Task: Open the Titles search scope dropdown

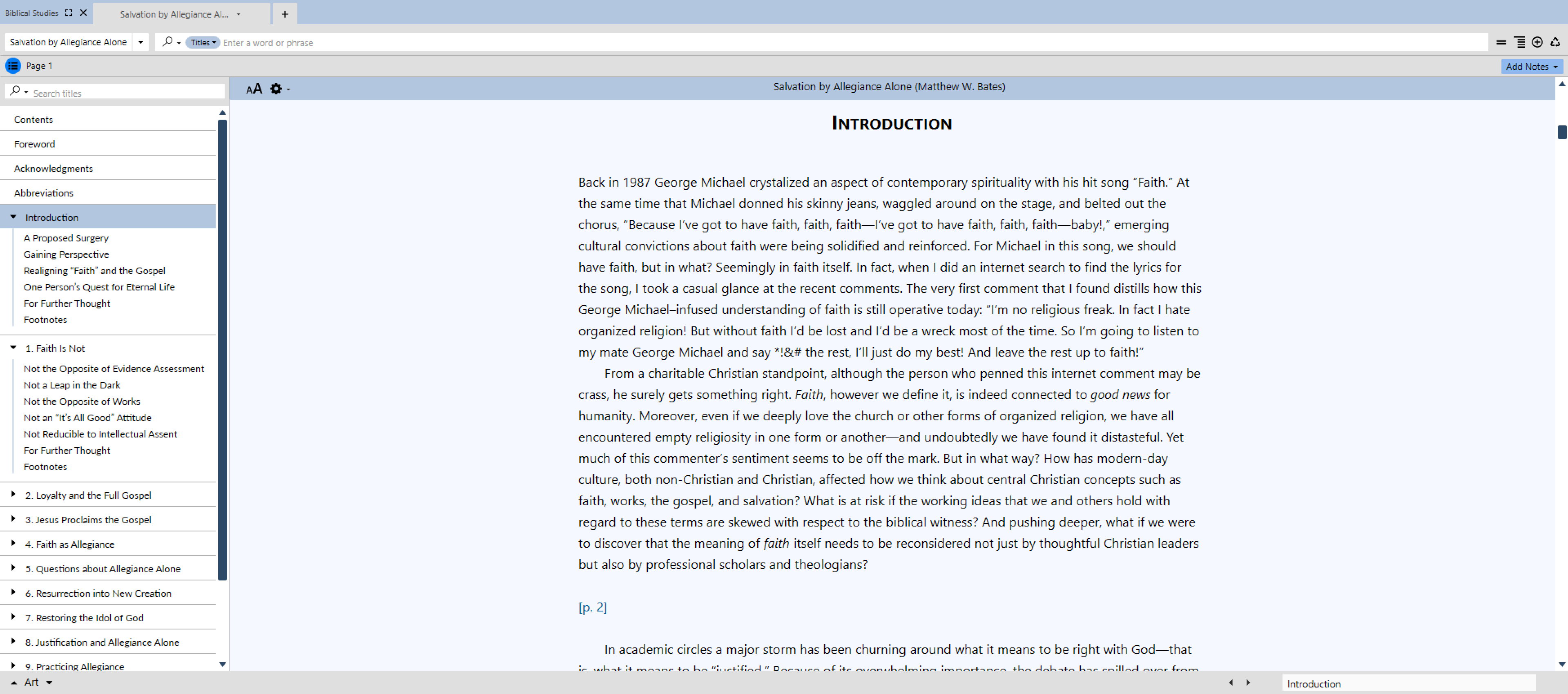Action: [203, 42]
